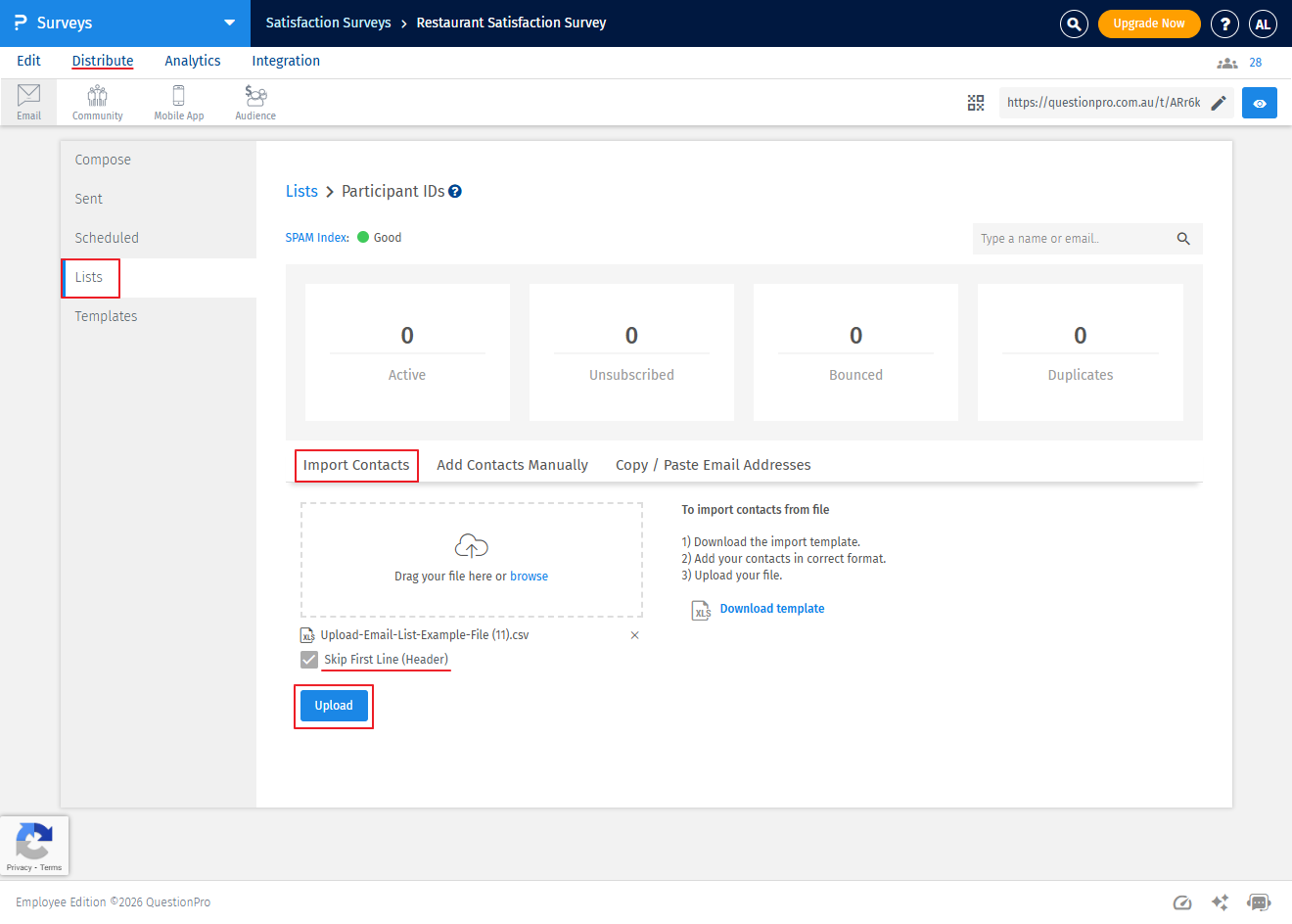Open the Analytics menu tab

click(x=193, y=61)
